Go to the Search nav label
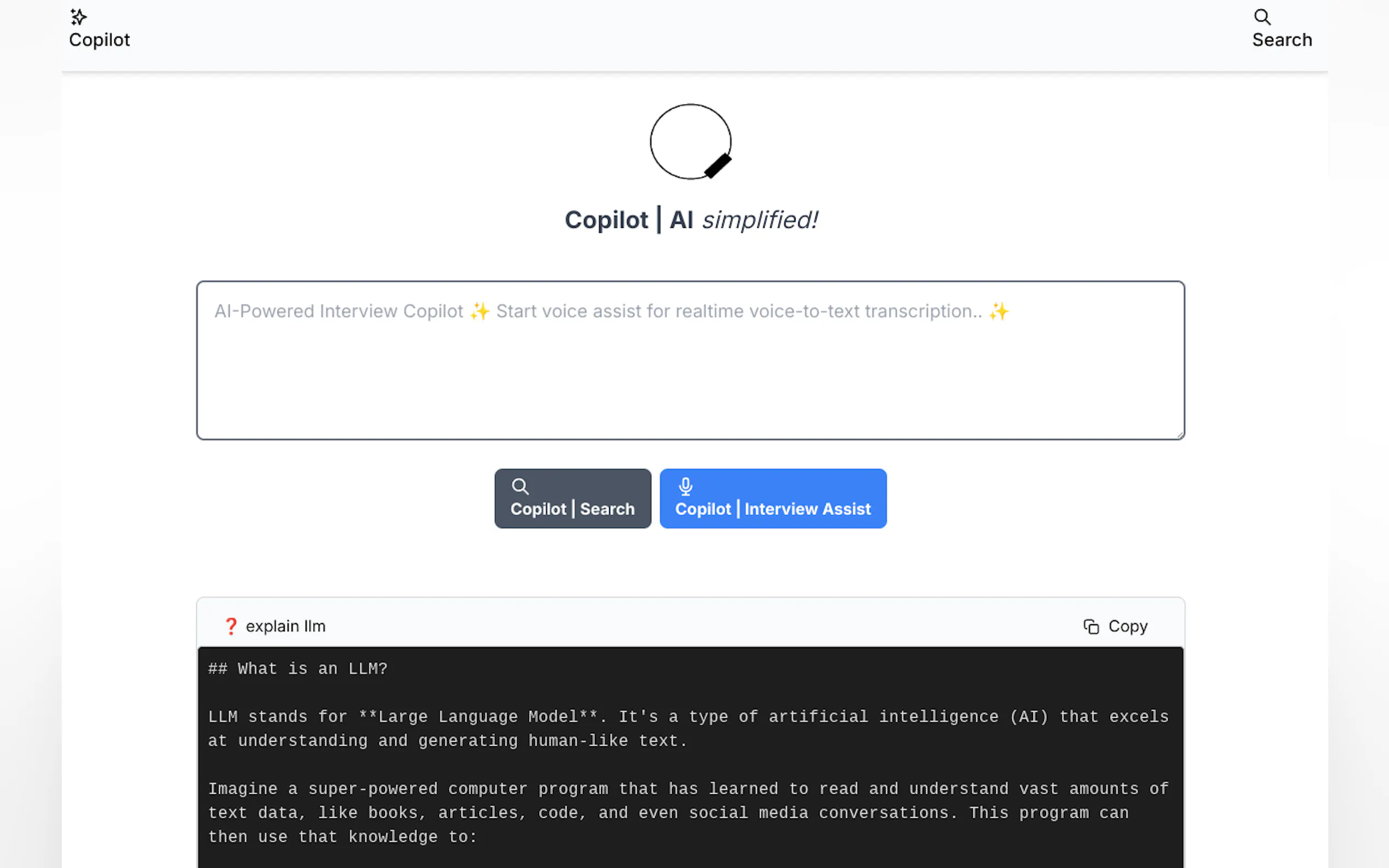This screenshot has height=868, width=1389. [1282, 39]
